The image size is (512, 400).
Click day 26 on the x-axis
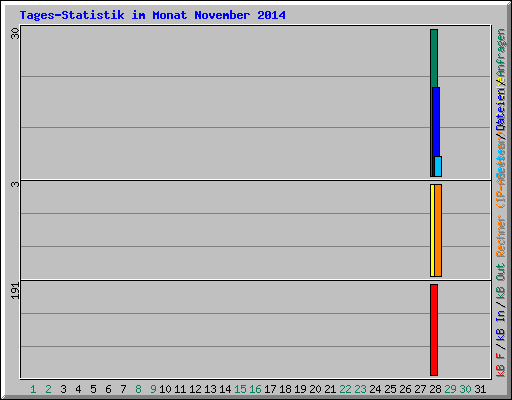point(405,389)
